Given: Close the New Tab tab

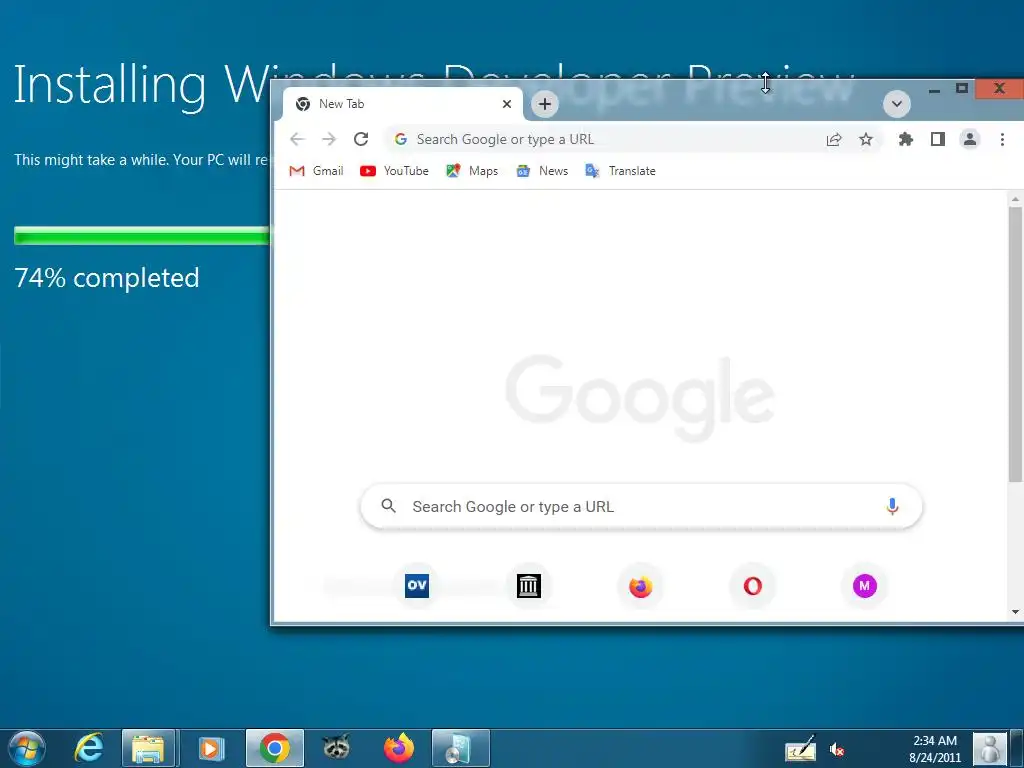Looking at the screenshot, I should click(507, 104).
